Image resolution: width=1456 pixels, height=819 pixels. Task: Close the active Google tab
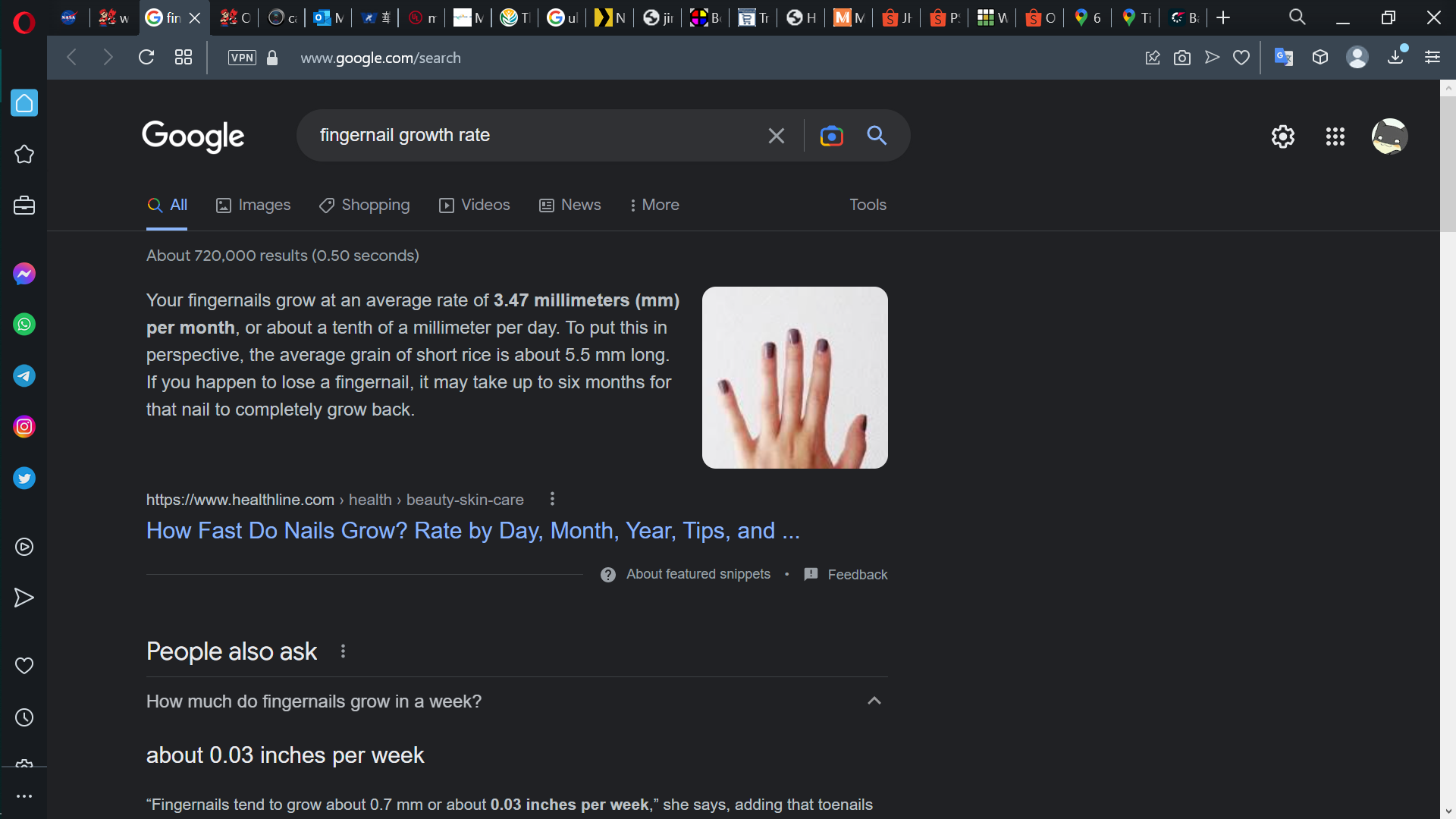click(195, 18)
